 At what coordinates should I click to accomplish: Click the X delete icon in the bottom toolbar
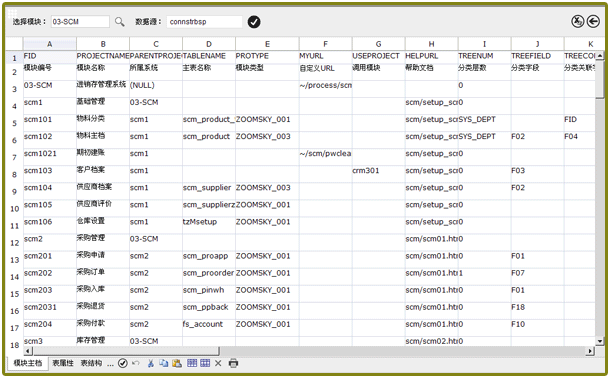click(218, 363)
